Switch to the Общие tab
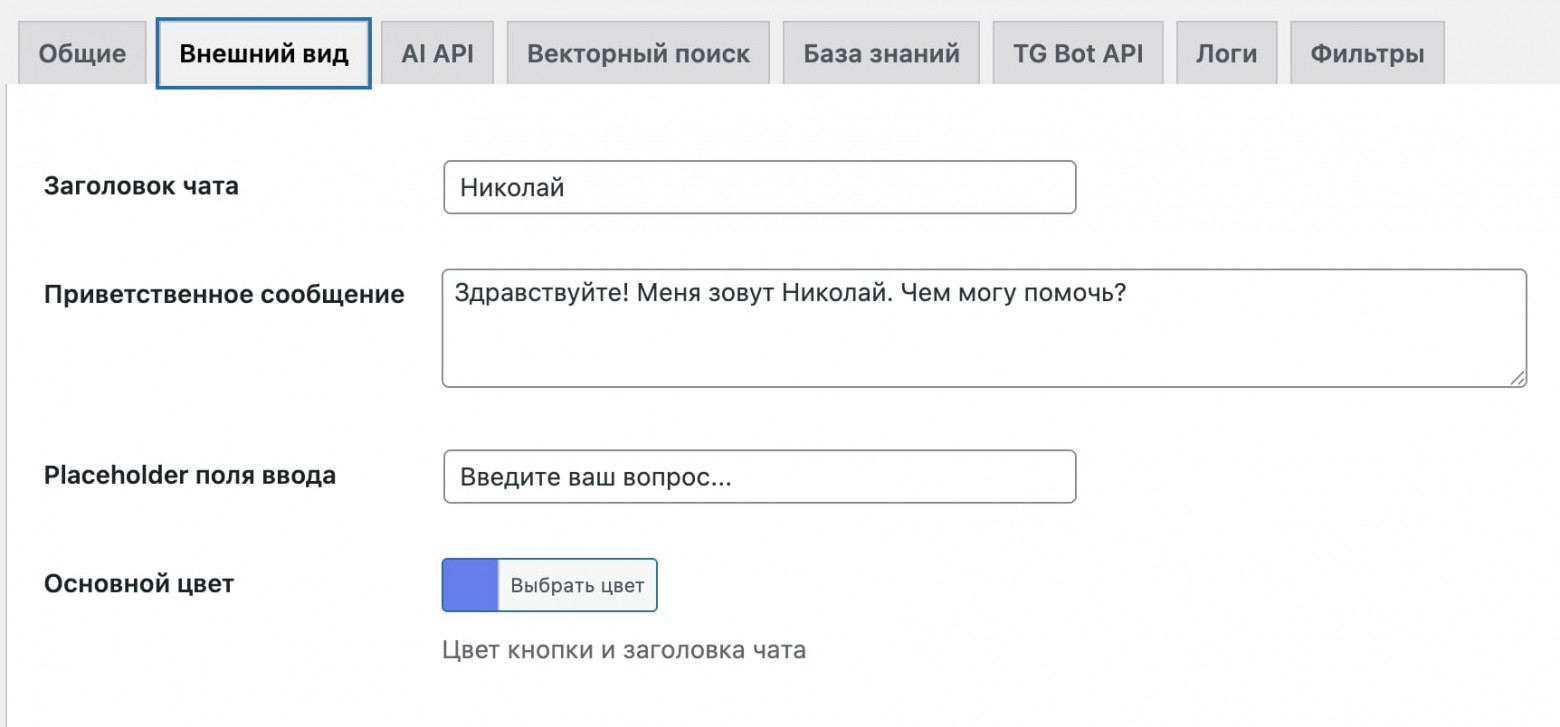 (x=81, y=55)
